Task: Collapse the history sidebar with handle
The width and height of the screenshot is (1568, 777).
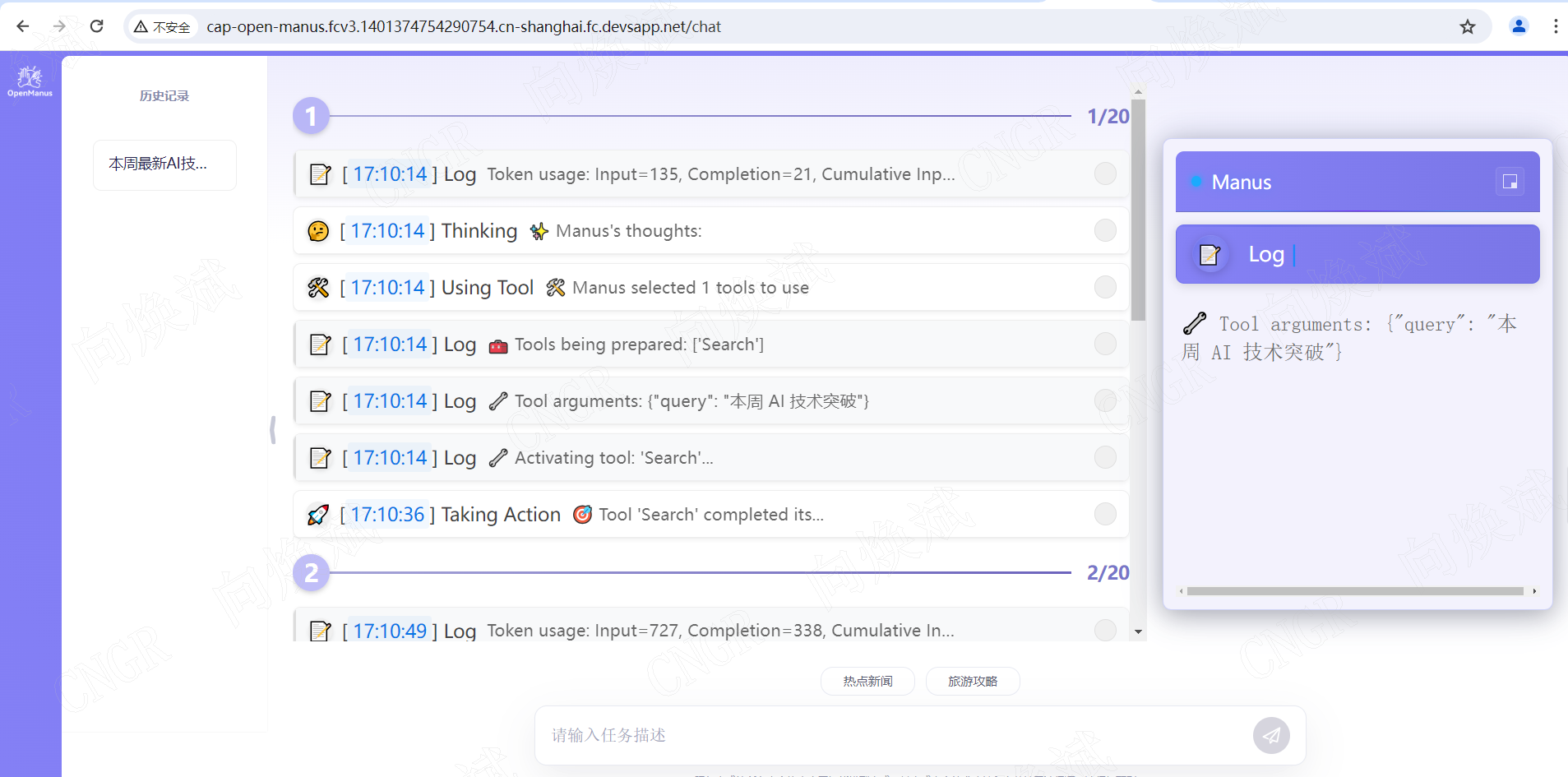Action: pyautogui.click(x=272, y=430)
